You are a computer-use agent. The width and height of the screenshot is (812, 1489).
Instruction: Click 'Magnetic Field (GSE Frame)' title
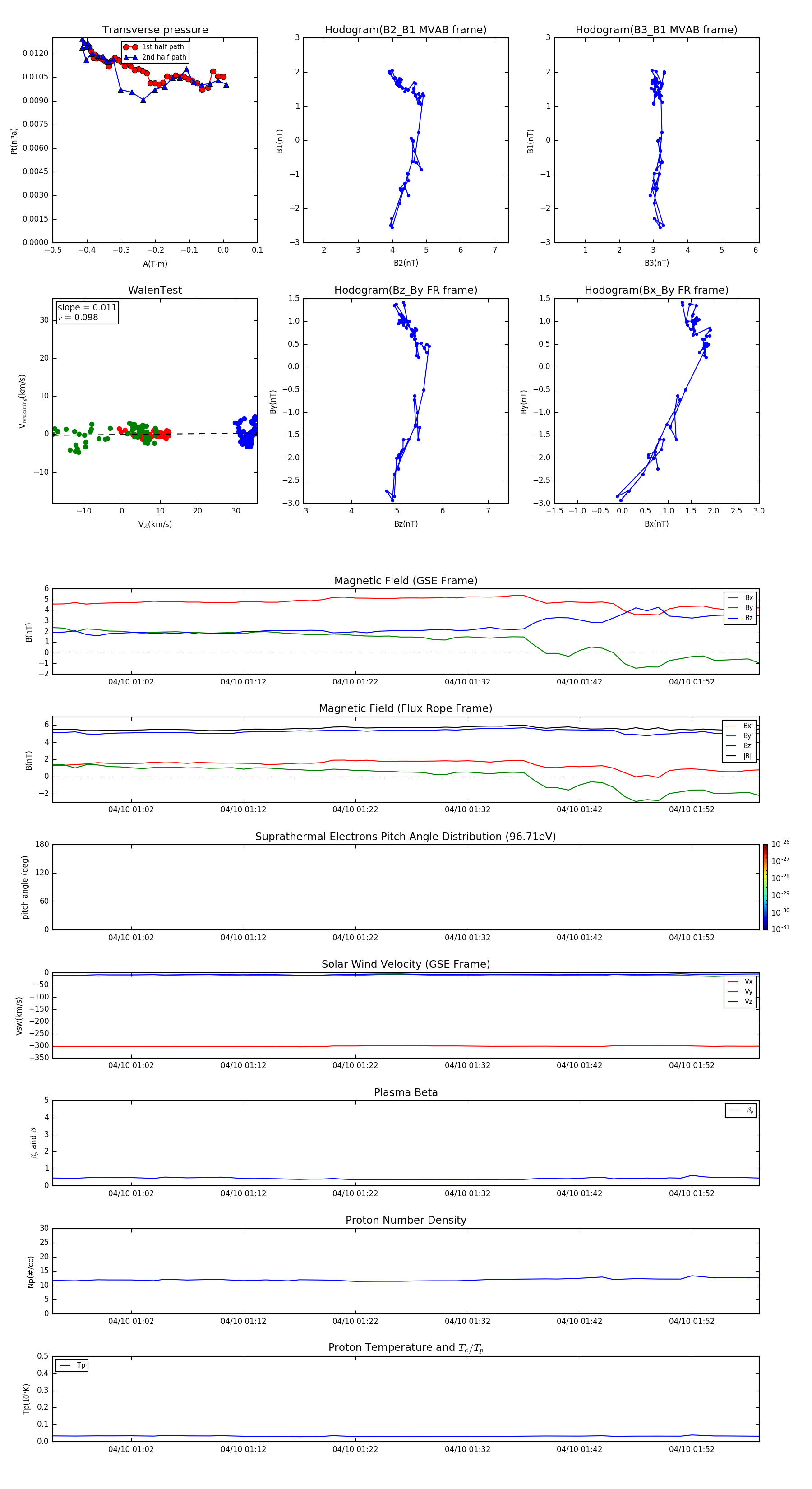406,581
